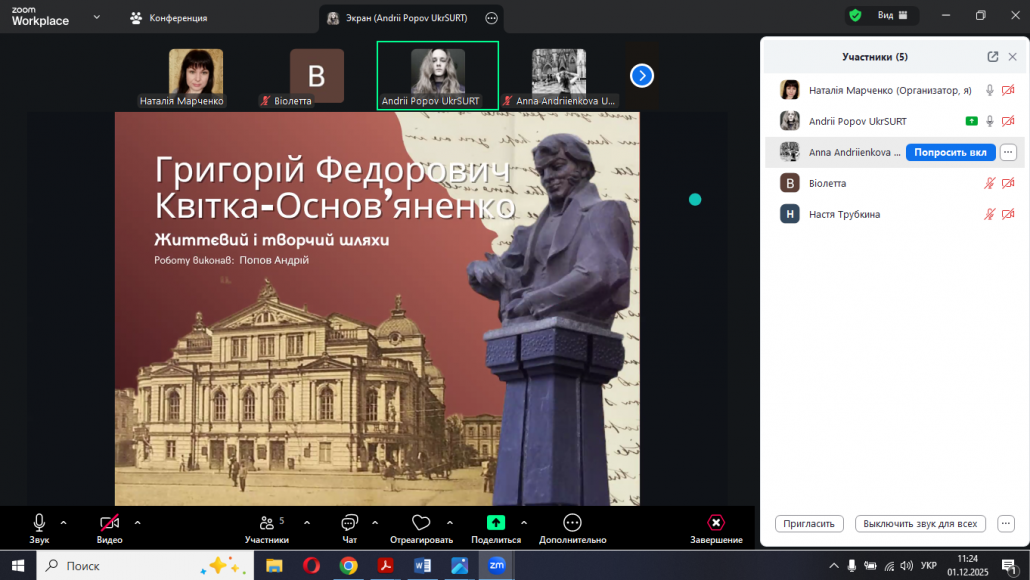1030x580 pixels.
Task: Click the green Поделиться share icon
Action: 495,522
